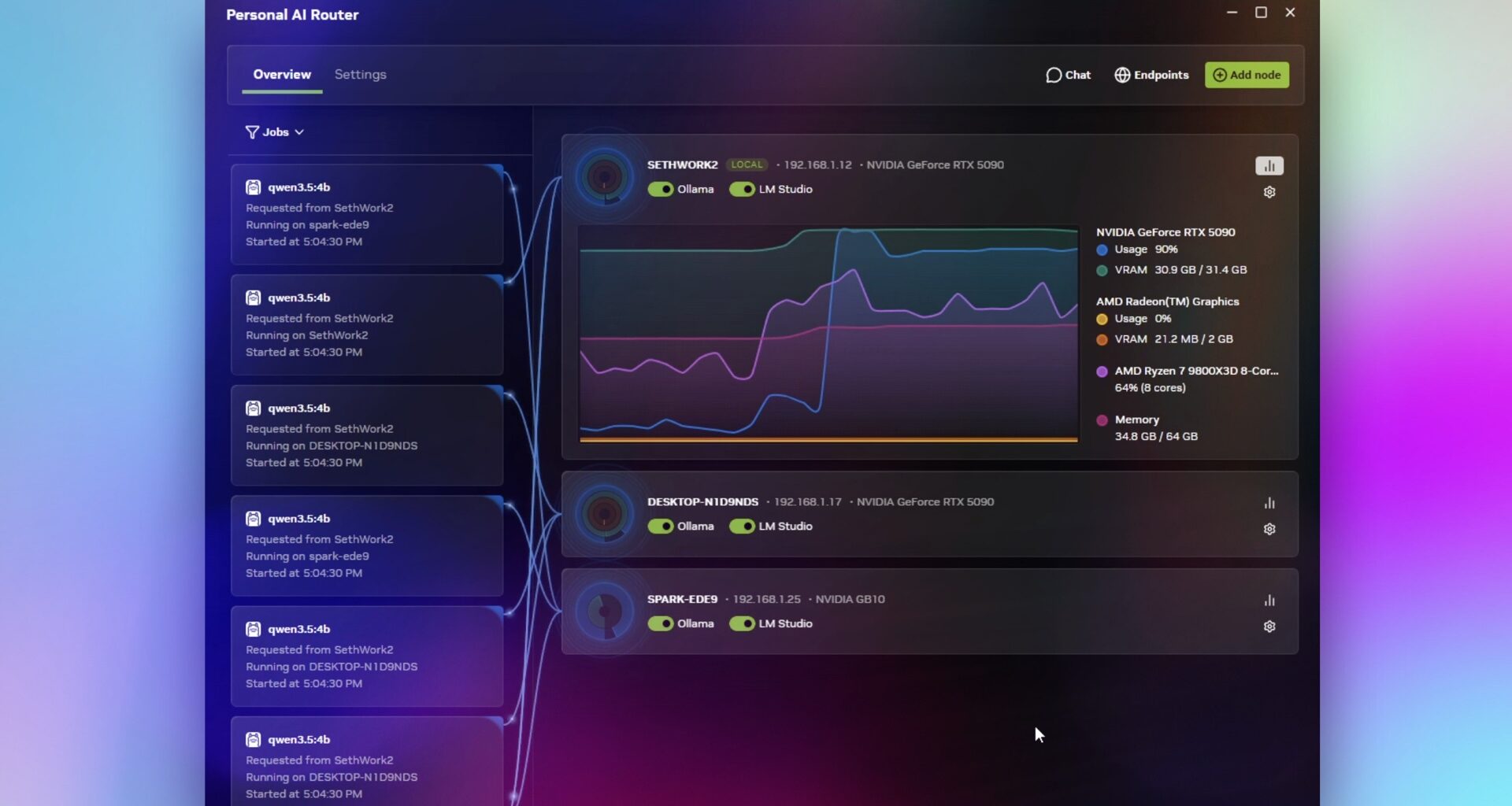Viewport: 1512px width, 806px height.
Task: Click IP address 192.168.1.17
Action: tap(807, 501)
